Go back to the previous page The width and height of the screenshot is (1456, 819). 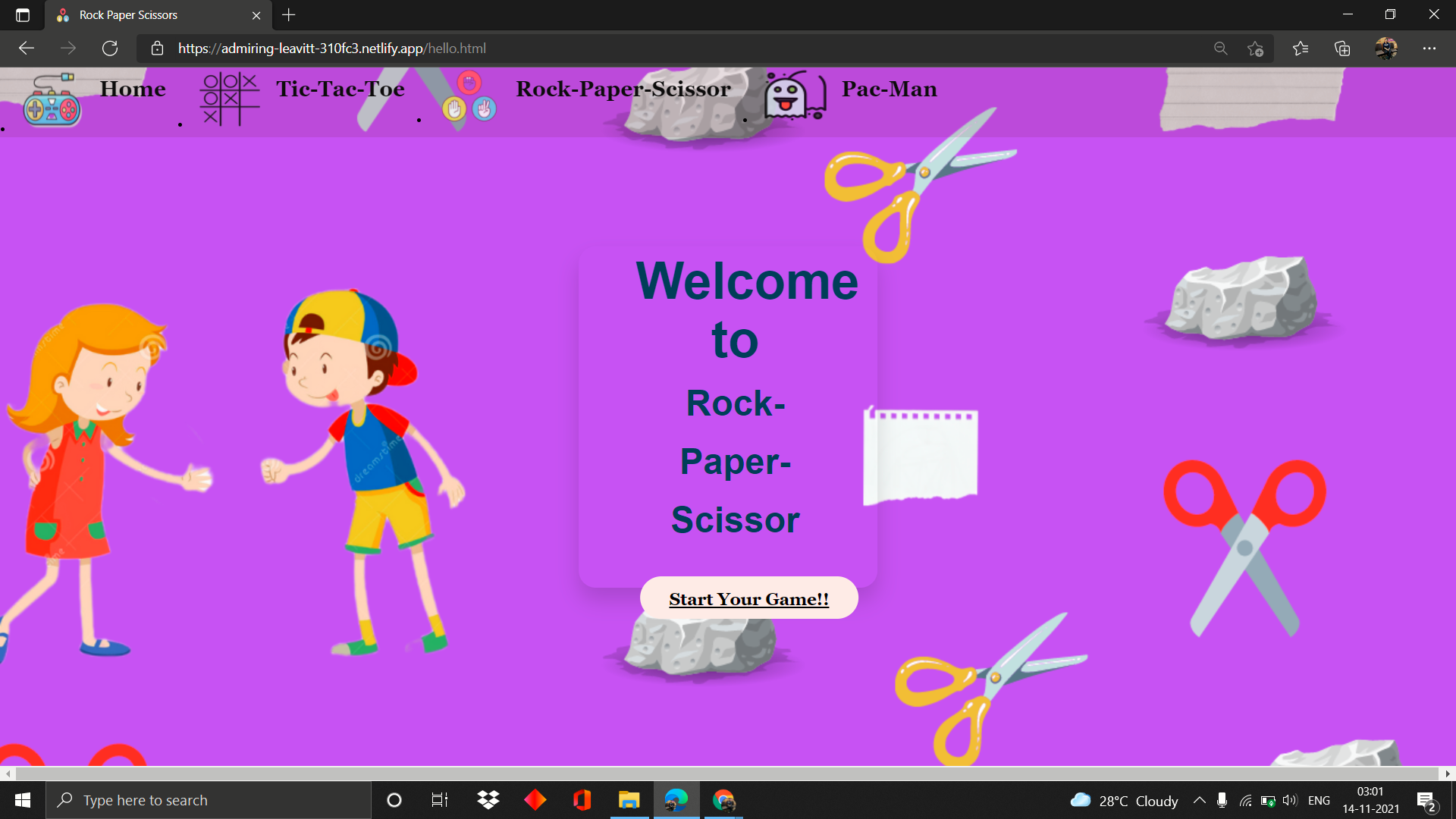[x=27, y=49]
